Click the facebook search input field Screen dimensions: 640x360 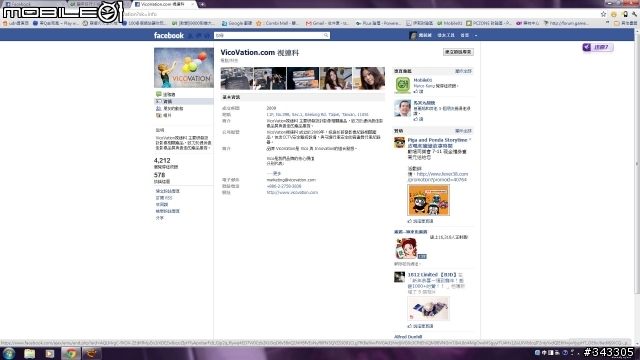pyautogui.click(x=269, y=36)
